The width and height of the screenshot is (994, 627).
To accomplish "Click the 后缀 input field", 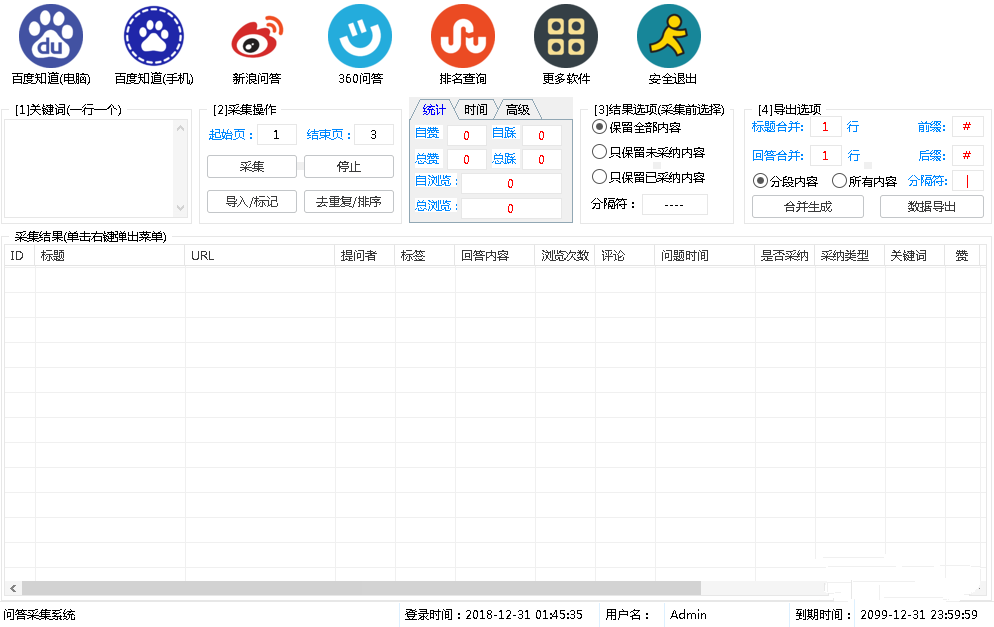I will tap(967, 155).
